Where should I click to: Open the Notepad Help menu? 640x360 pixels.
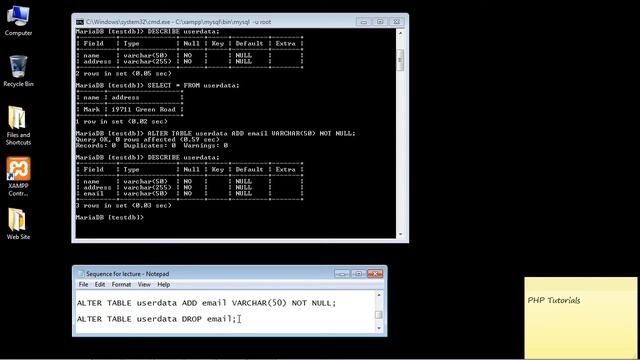coord(163,284)
